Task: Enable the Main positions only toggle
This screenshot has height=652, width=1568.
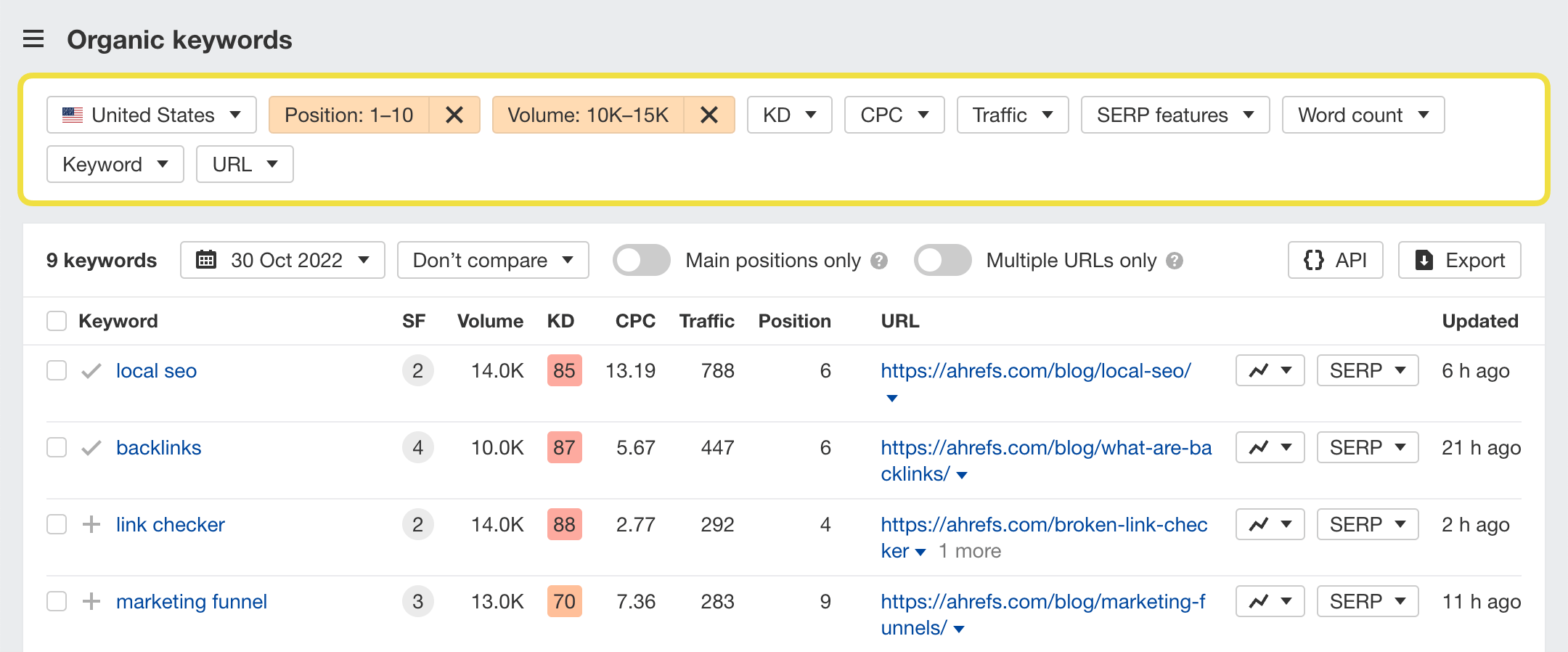Action: tap(641, 261)
